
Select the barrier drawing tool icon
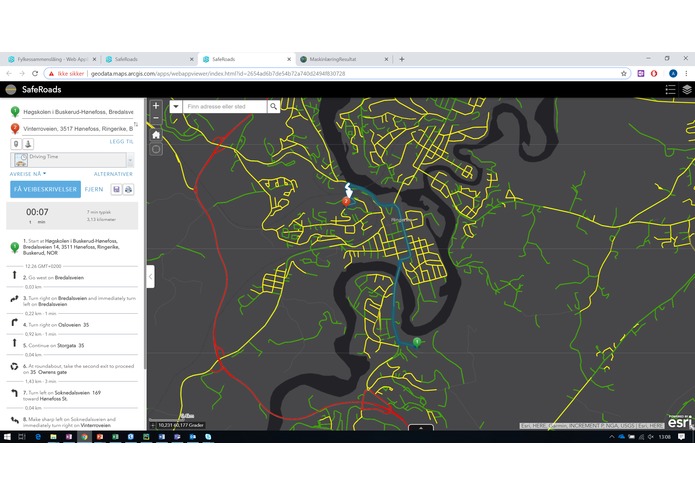28,144
